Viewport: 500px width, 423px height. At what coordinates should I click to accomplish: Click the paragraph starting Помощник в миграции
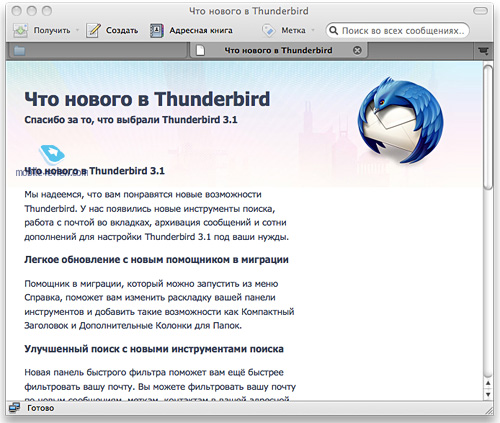[159, 305]
